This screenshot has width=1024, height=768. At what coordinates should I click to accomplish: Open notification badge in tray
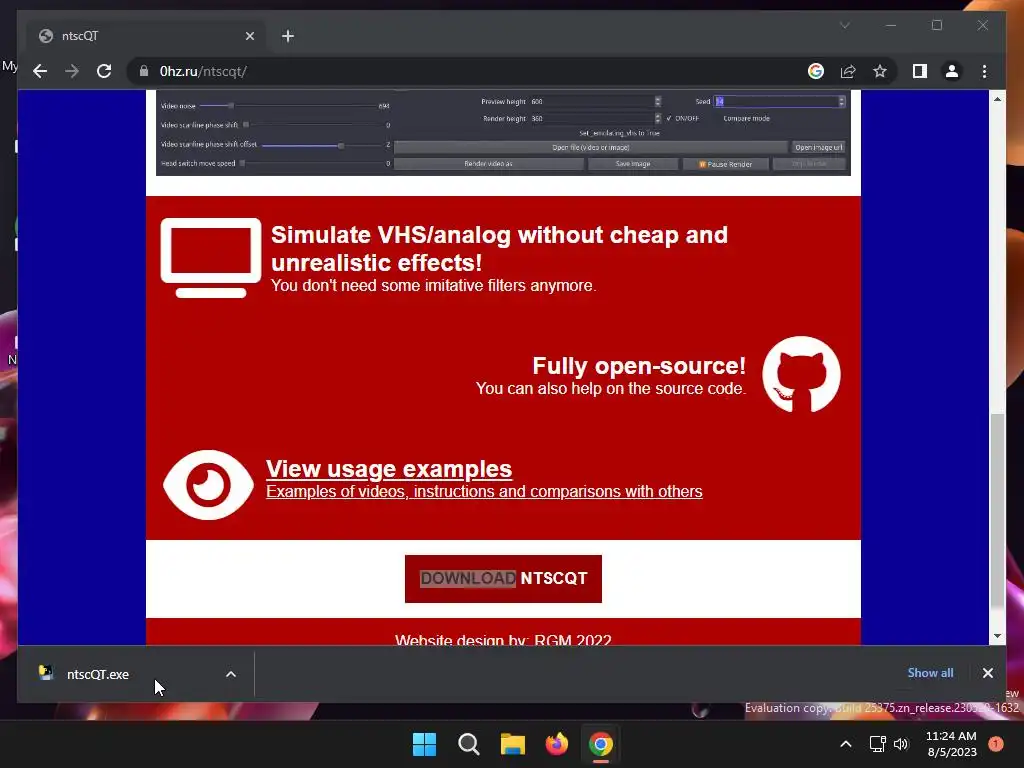click(x=996, y=744)
